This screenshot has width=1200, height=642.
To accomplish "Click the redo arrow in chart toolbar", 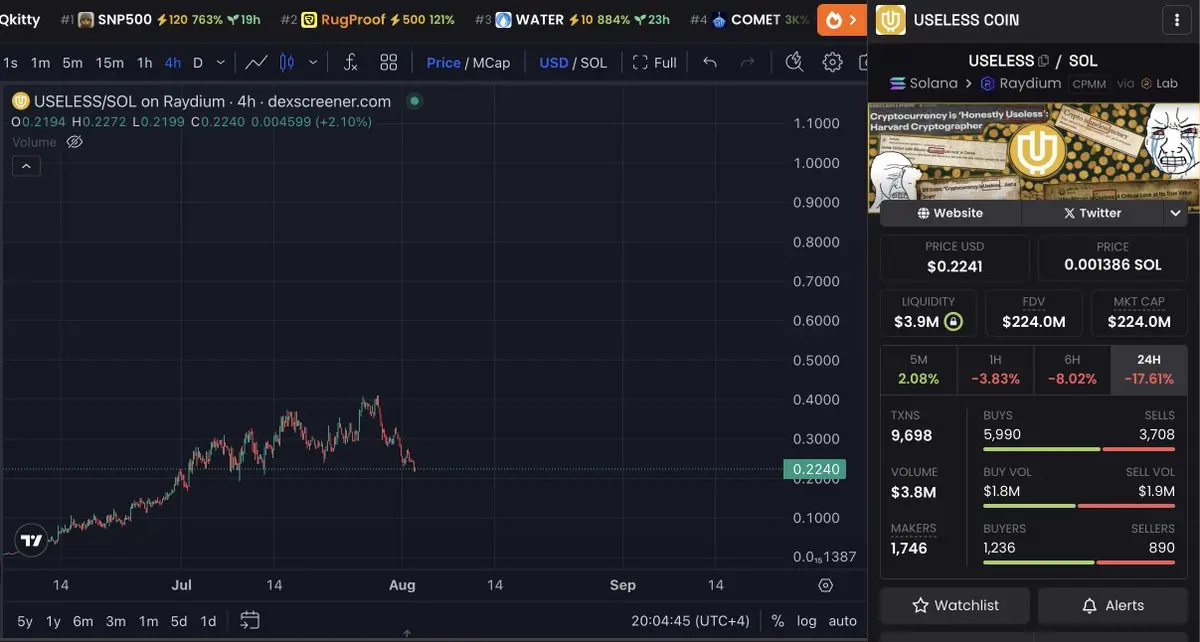I will tap(747, 62).
